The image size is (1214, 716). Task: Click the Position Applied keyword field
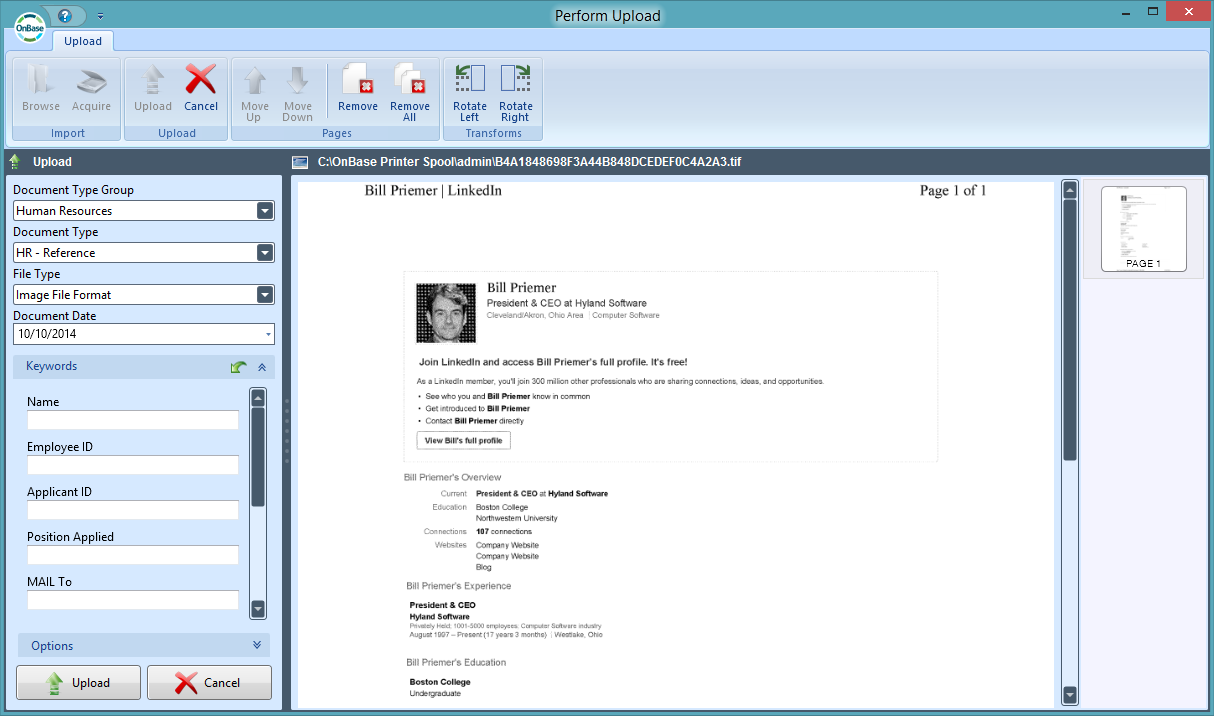(x=133, y=555)
